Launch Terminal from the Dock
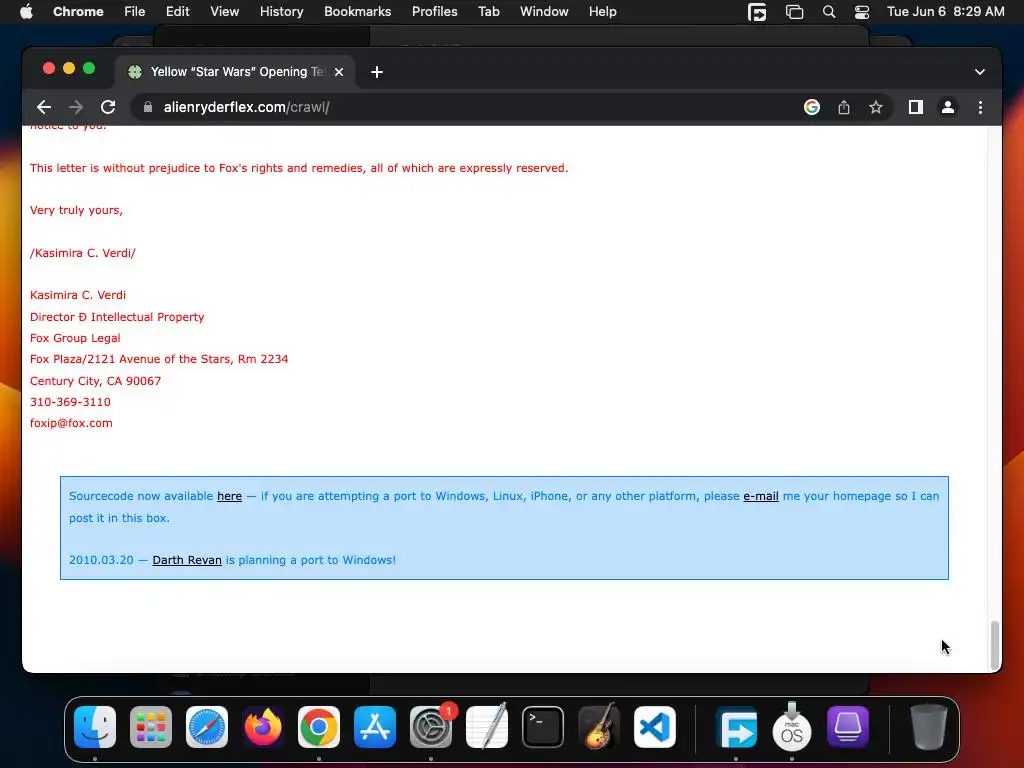 tap(543, 727)
